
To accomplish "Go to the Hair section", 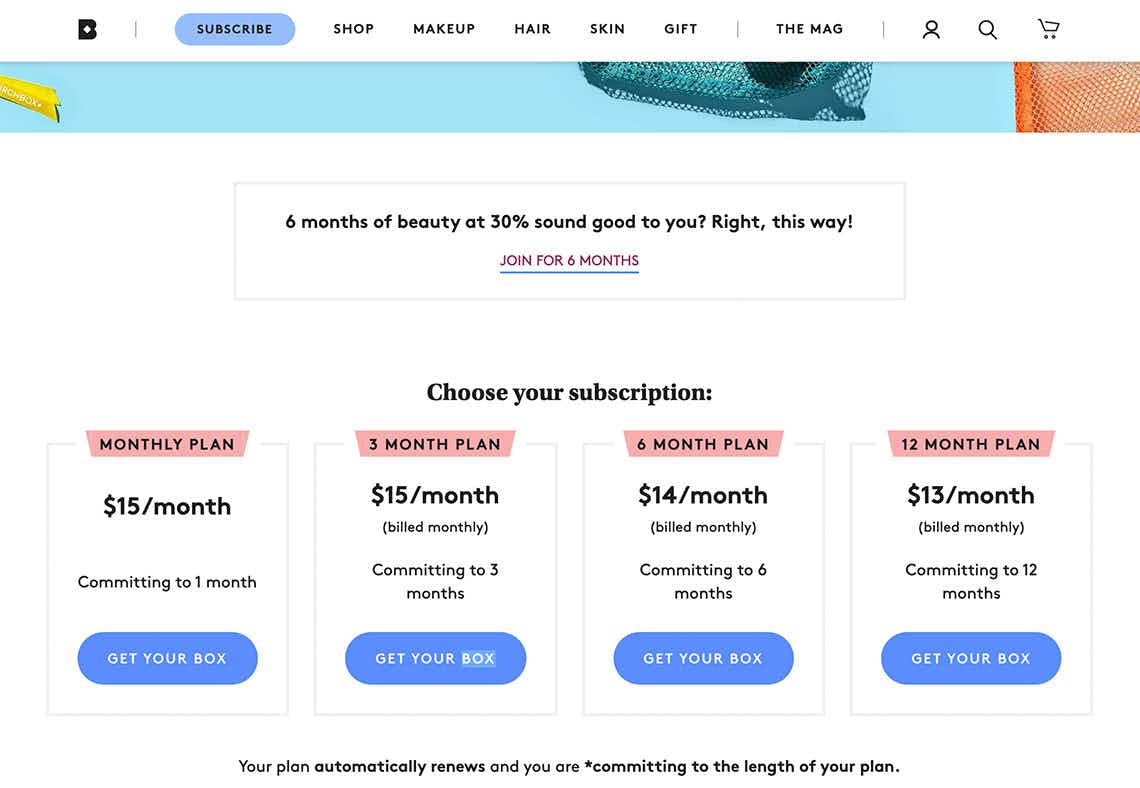I will (532, 29).
